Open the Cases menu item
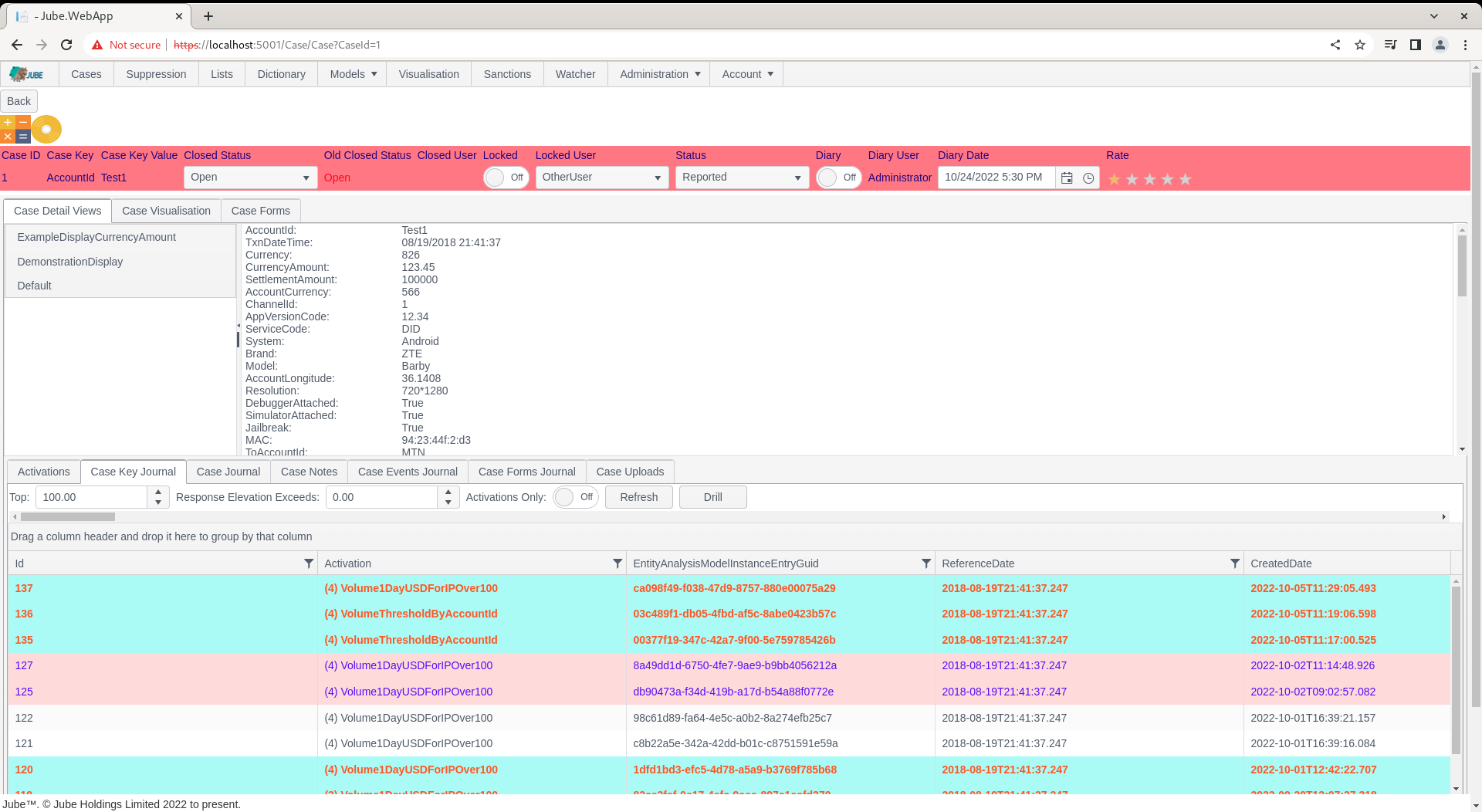The height and width of the screenshot is (812, 1482). point(86,74)
